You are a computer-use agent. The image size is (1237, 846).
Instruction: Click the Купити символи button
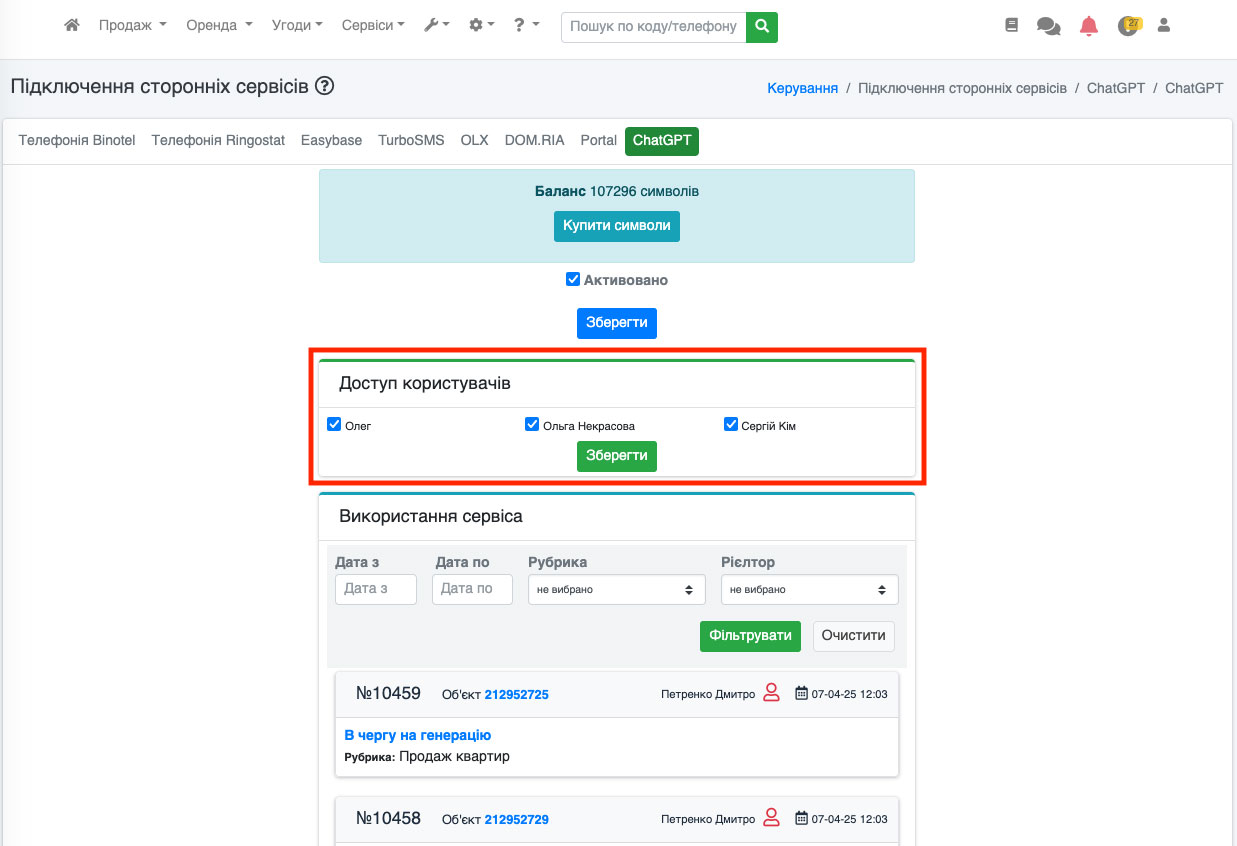coord(616,226)
